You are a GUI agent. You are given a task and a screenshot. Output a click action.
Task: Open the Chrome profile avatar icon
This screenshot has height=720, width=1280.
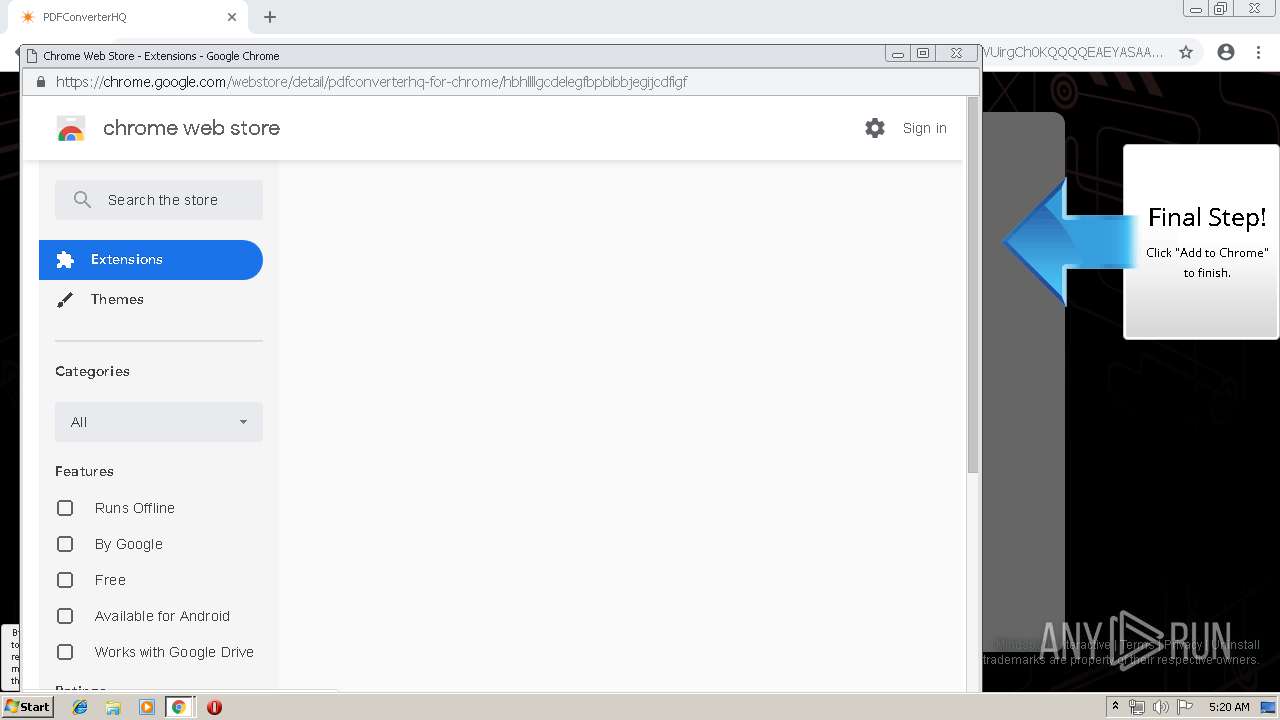(1226, 52)
